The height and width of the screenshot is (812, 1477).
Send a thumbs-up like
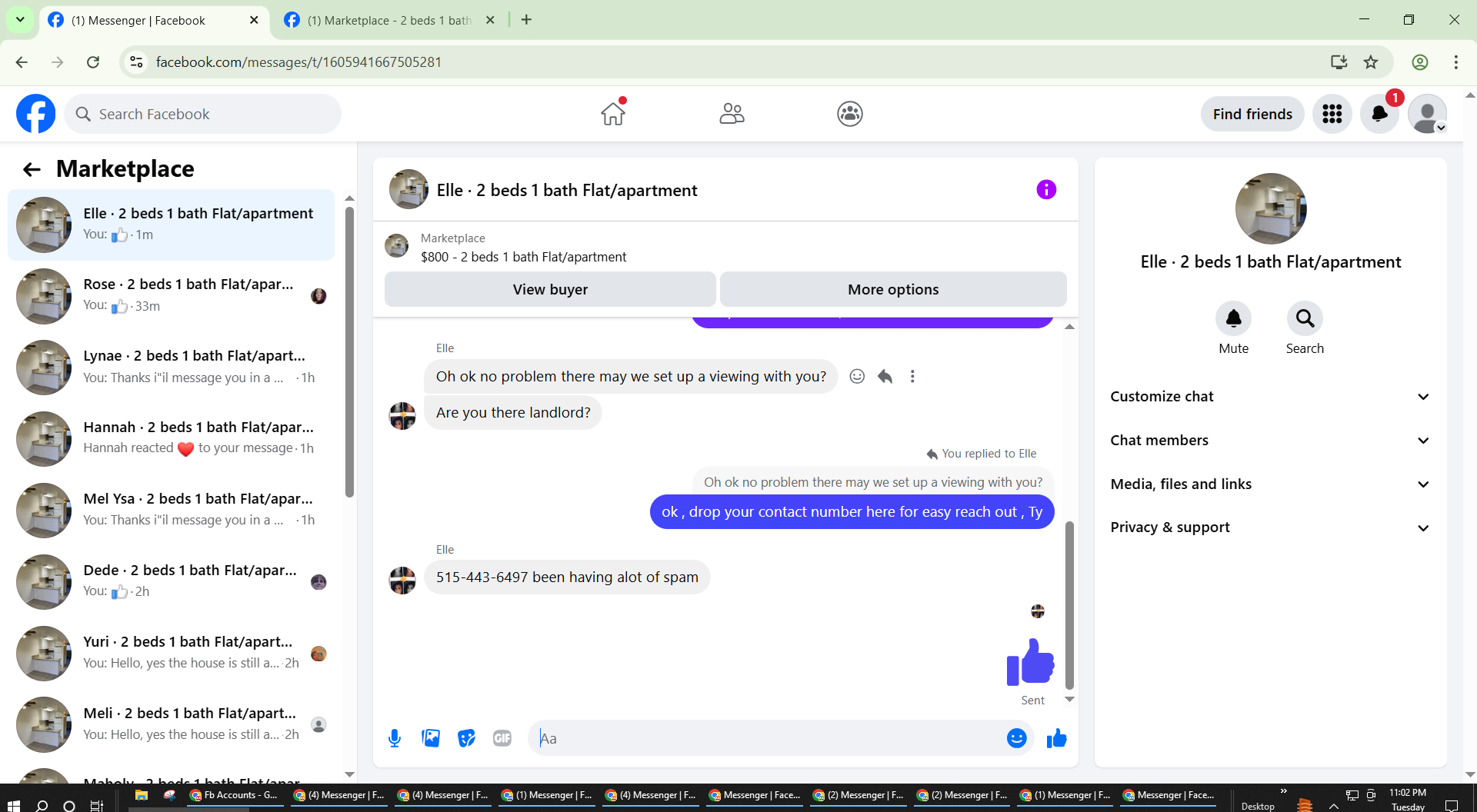(x=1057, y=738)
